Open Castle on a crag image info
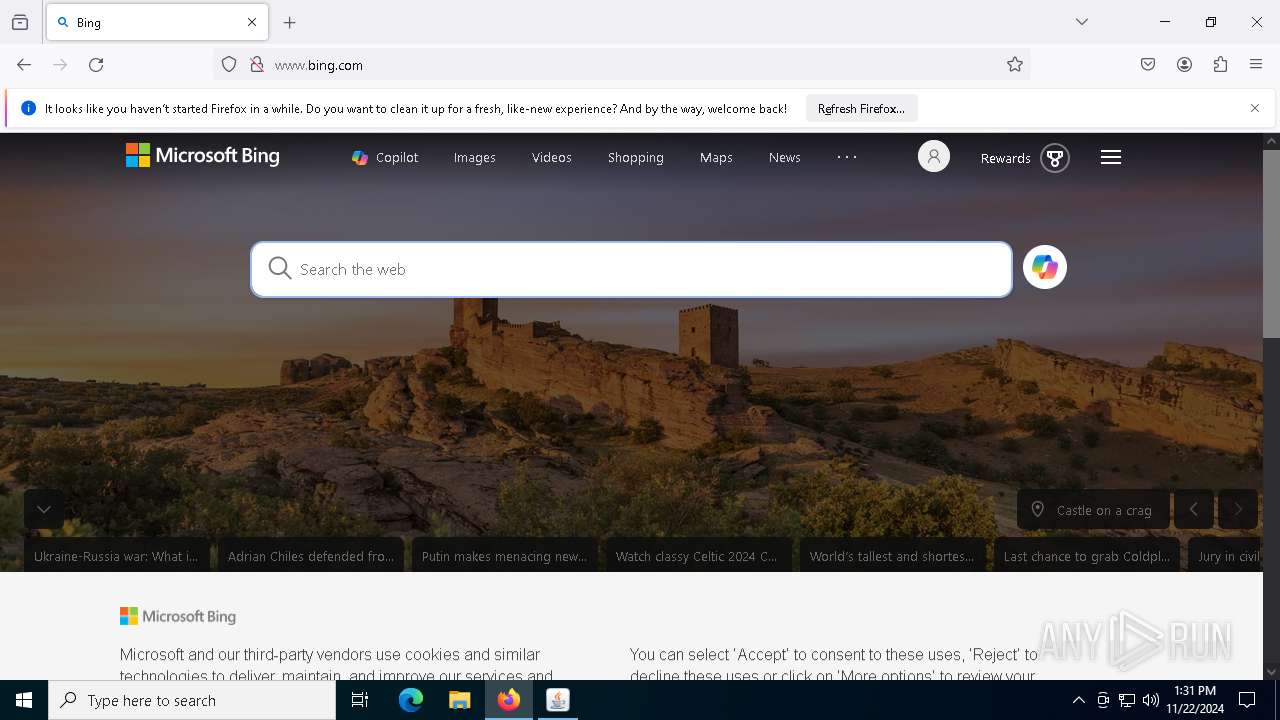This screenshot has width=1280, height=720. 1093,510
